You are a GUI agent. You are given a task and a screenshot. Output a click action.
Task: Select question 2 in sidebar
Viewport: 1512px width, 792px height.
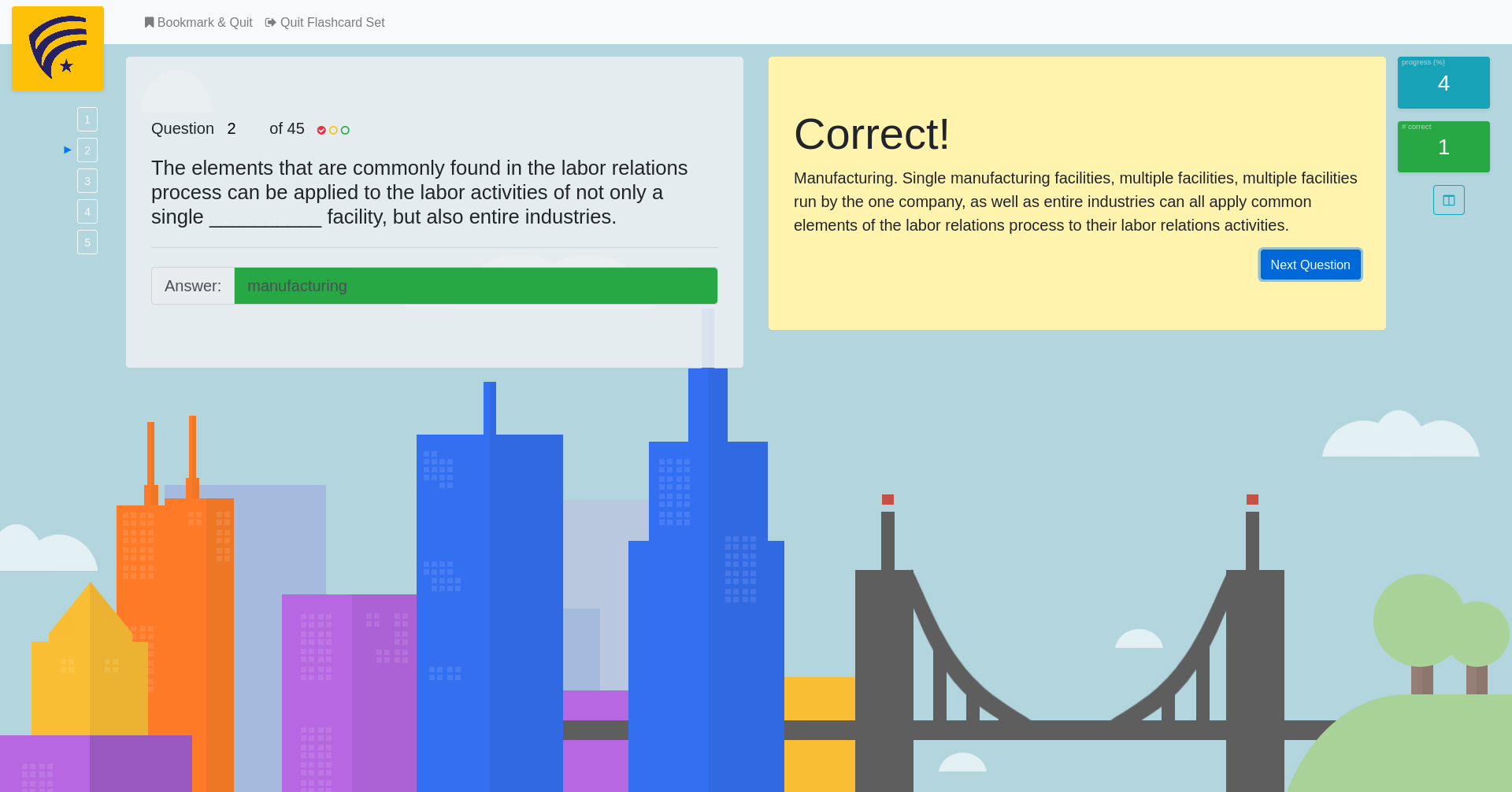pos(87,150)
